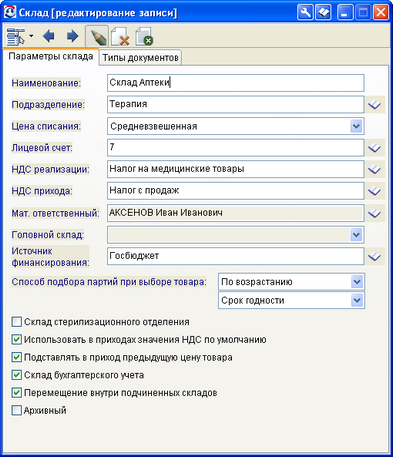393x457 pixels.
Task: Go to the previous record with left arrow
Action: click(x=49, y=36)
